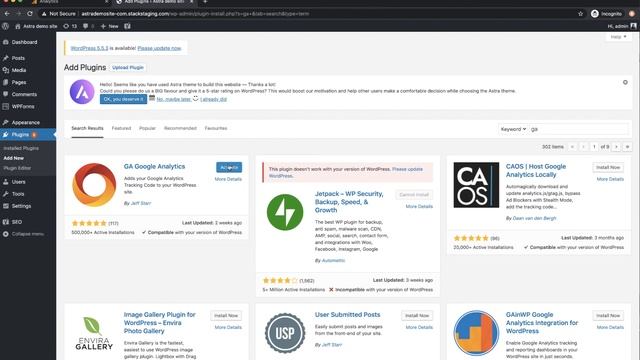The image size is (640, 360).
Task: Open More Details for GA Google Analytics
Action: tap(228, 179)
